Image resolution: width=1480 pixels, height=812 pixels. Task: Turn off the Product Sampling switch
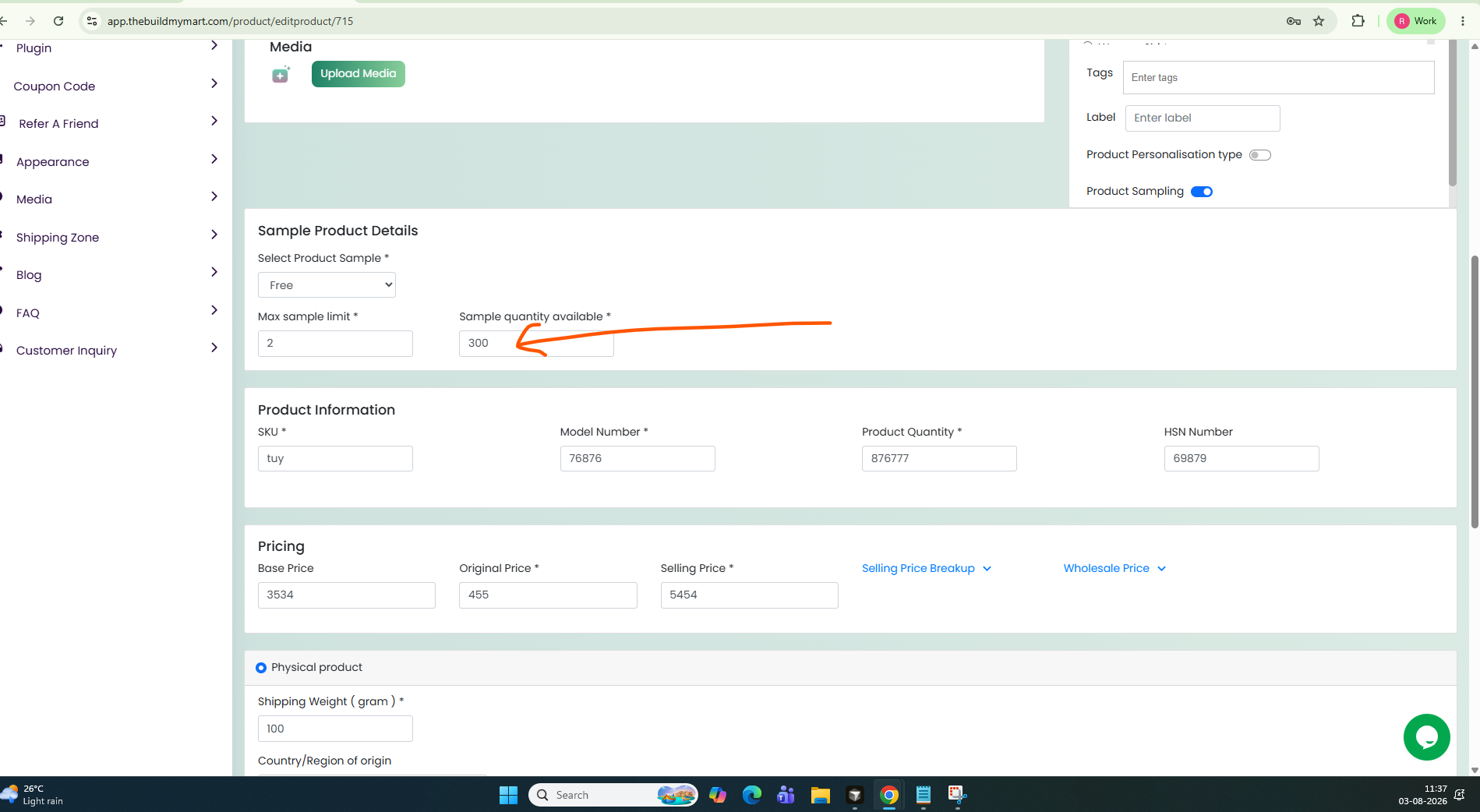point(1202,192)
